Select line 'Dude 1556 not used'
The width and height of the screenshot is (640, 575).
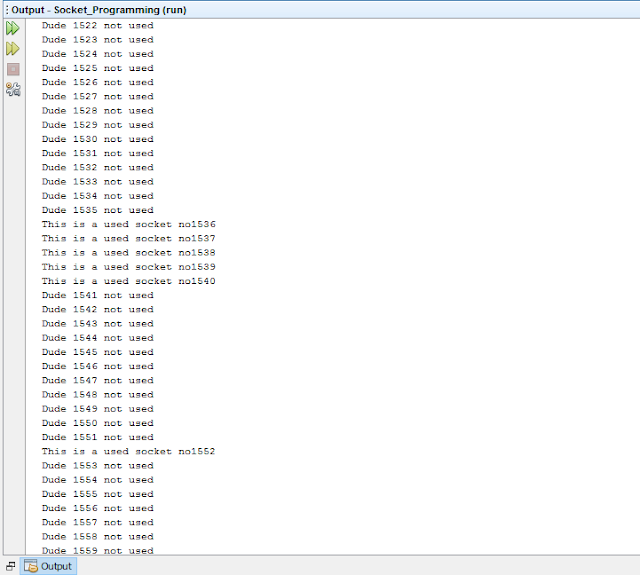click(98, 508)
